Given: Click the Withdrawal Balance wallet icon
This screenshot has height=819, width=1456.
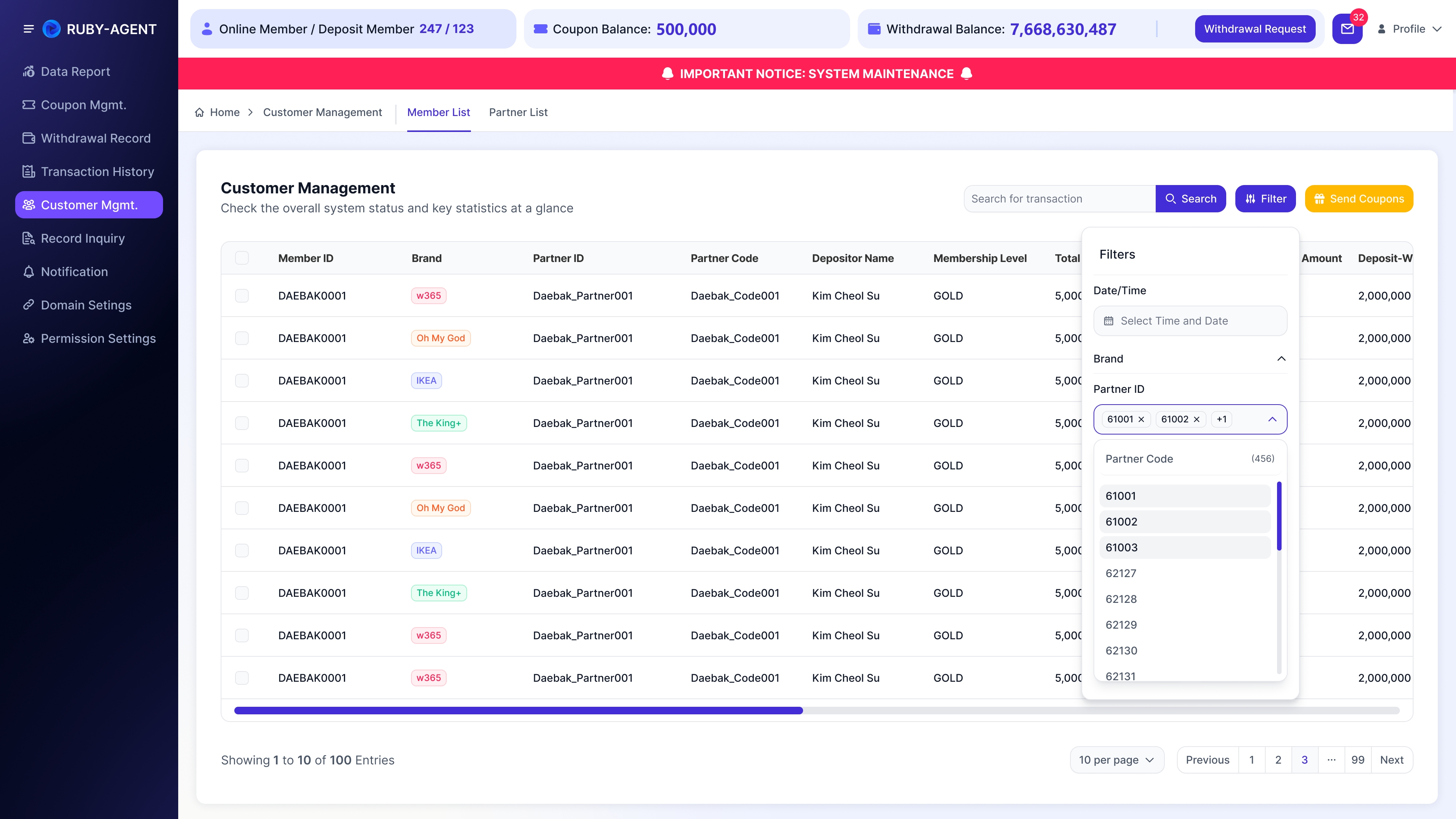Looking at the screenshot, I should pyautogui.click(x=874, y=29).
